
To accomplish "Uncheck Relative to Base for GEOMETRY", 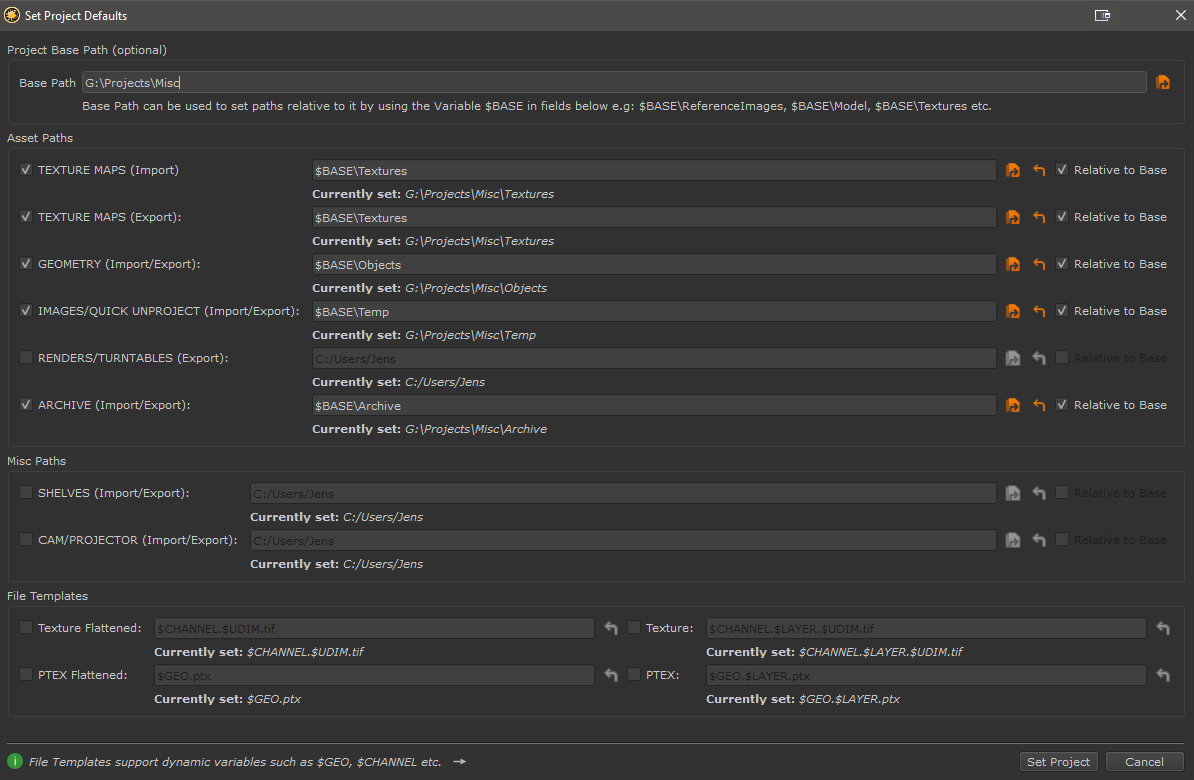I will point(1062,264).
